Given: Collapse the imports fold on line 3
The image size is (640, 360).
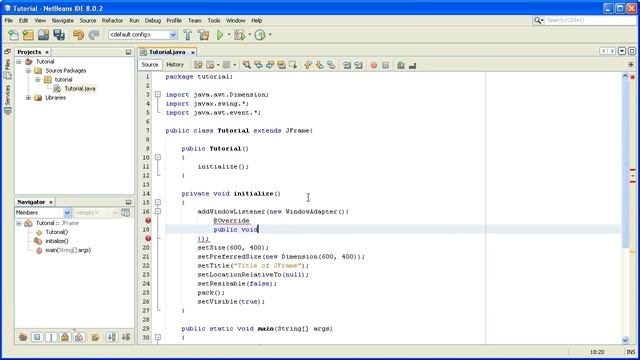Looking at the screenshot, I should click(x=158, y=94).
